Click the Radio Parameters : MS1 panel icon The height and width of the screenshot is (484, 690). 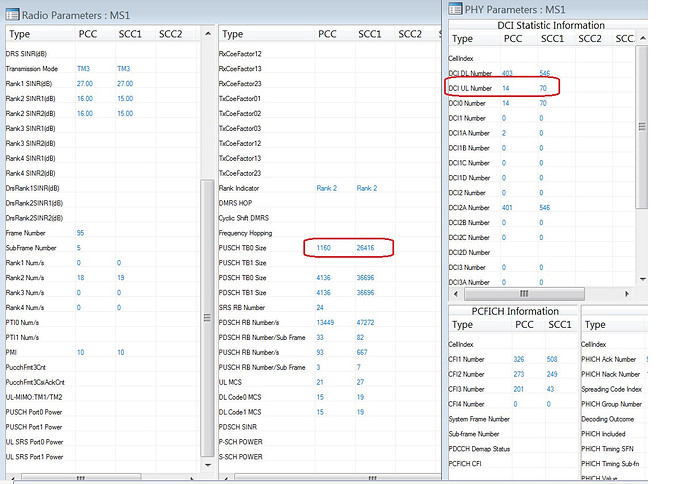pos(12,15)
